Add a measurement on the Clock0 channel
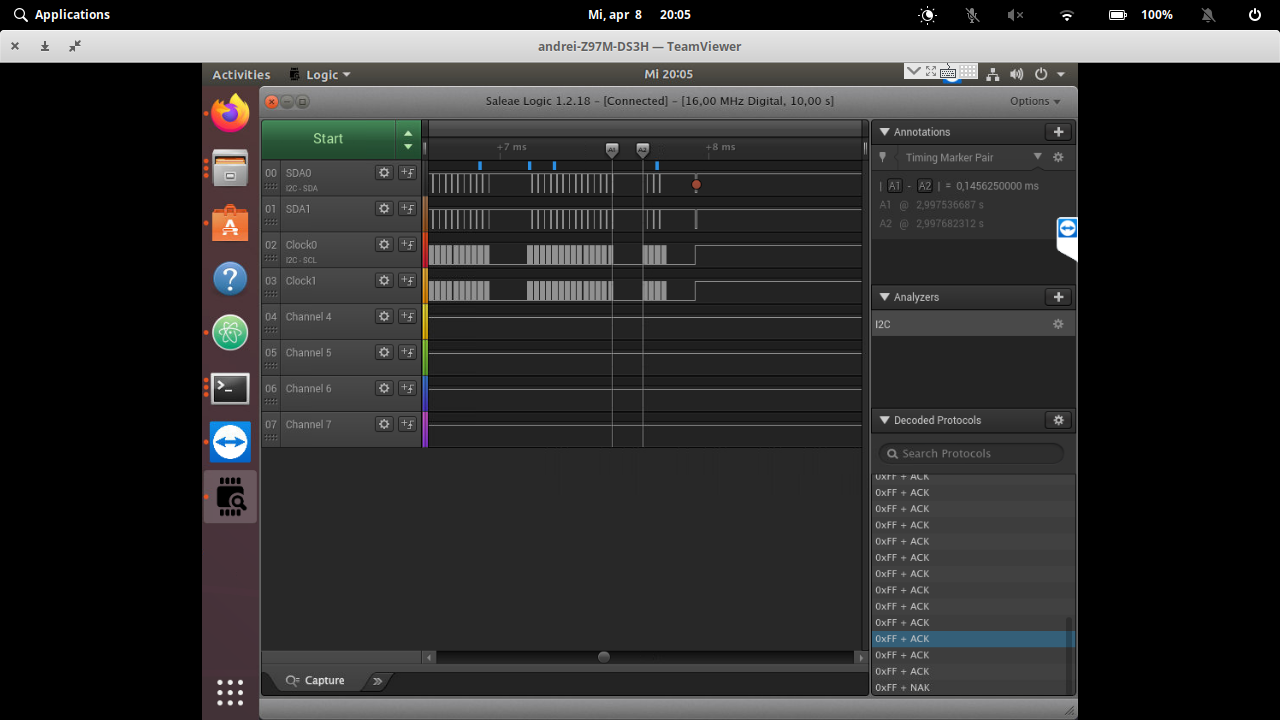This screenshot has width=1280, height=720. [407, 244]
